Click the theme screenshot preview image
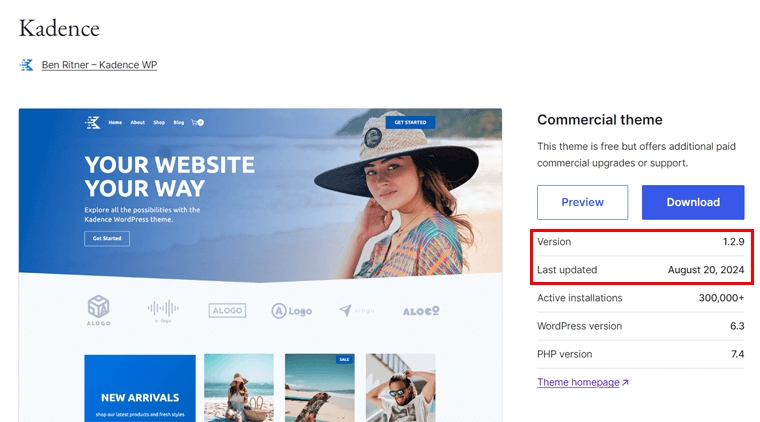Viewport: 760px width, 422px height. click(260, 265)
